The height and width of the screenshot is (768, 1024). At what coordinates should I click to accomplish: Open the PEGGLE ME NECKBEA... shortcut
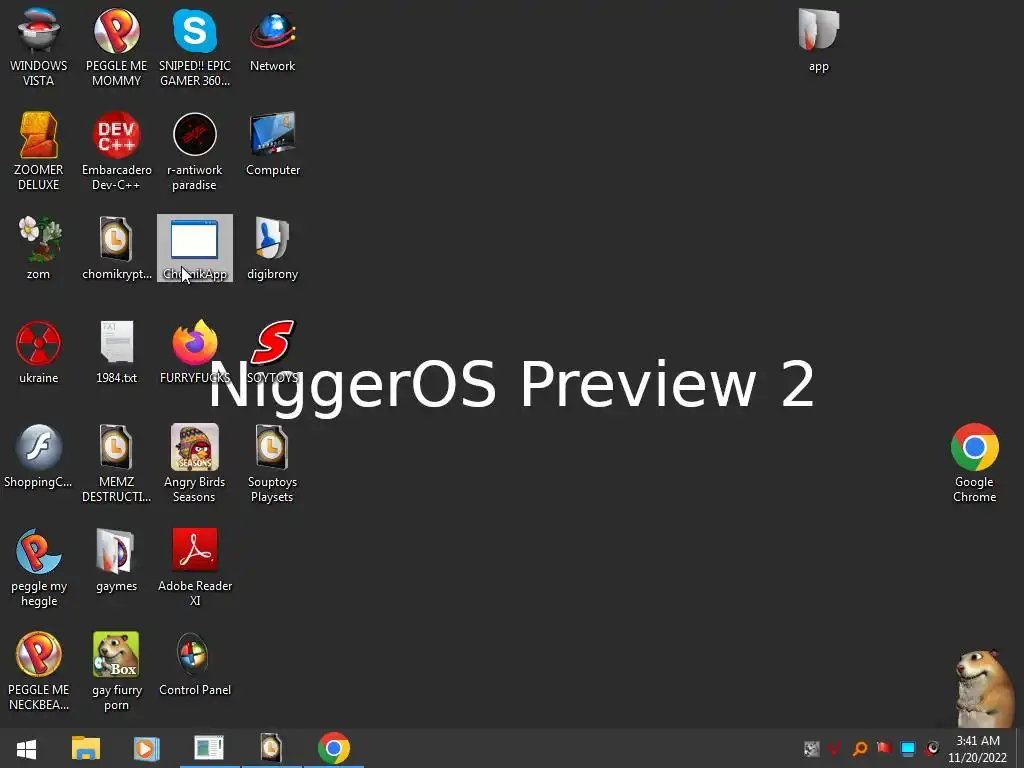tap(39, 671)
